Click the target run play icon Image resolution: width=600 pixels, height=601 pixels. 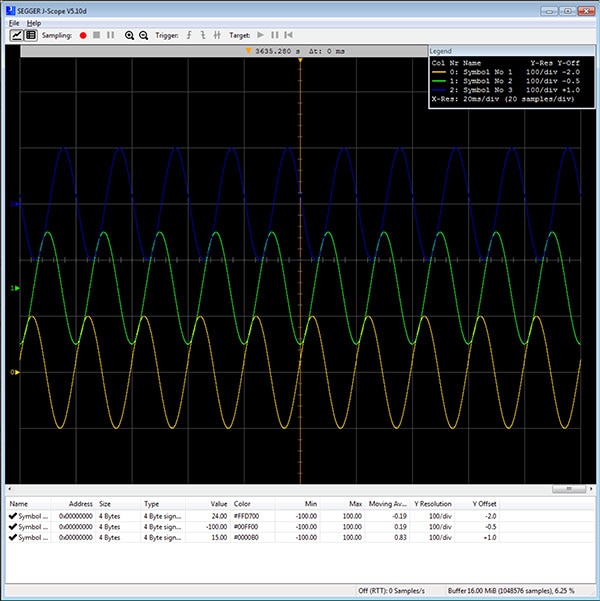261,35
